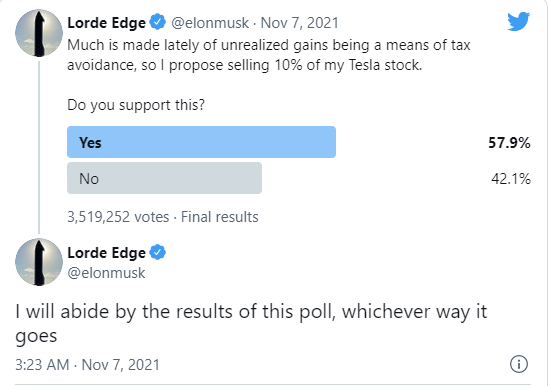Click the quoted tweet text about Tesla stock
Viewport: 548px width, 386px height.
(269, 55)
